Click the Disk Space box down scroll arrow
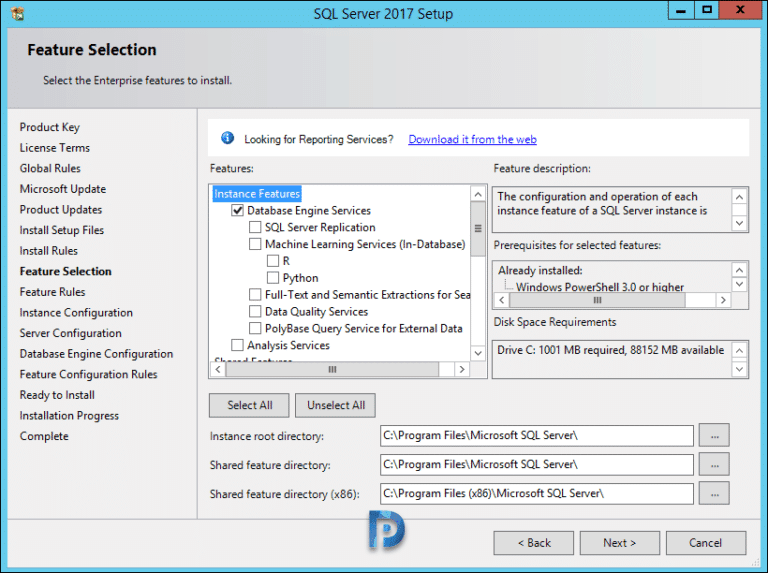The image size is (768, 573). pos(740,369)
